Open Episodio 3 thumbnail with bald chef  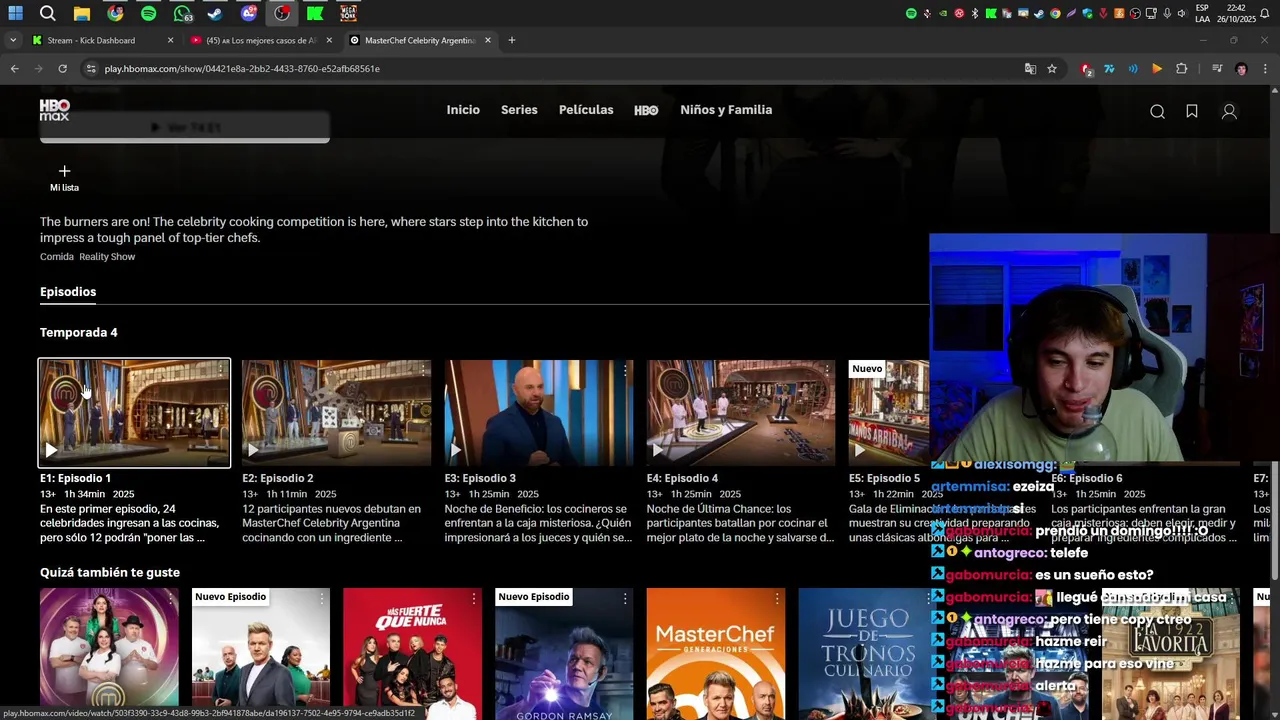click(539, 413)
